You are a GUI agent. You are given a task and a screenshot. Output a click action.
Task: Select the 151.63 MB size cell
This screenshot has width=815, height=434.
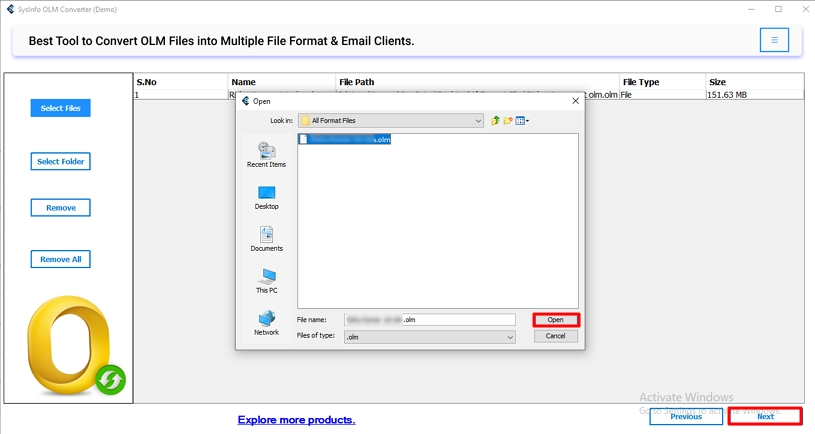point(755,95)
